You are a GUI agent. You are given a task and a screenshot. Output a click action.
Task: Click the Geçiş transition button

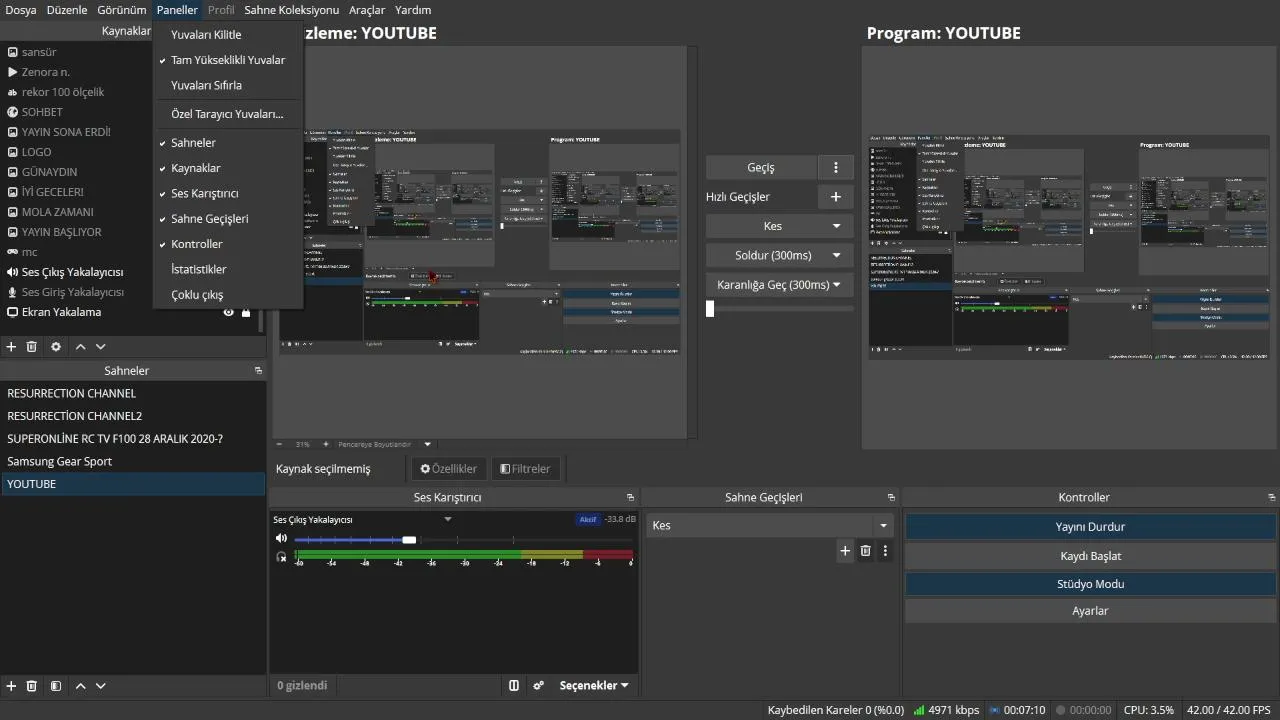[761, 167]
